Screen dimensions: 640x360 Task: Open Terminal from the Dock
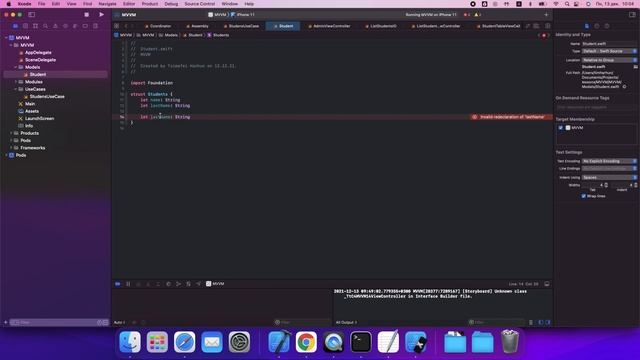361,342
